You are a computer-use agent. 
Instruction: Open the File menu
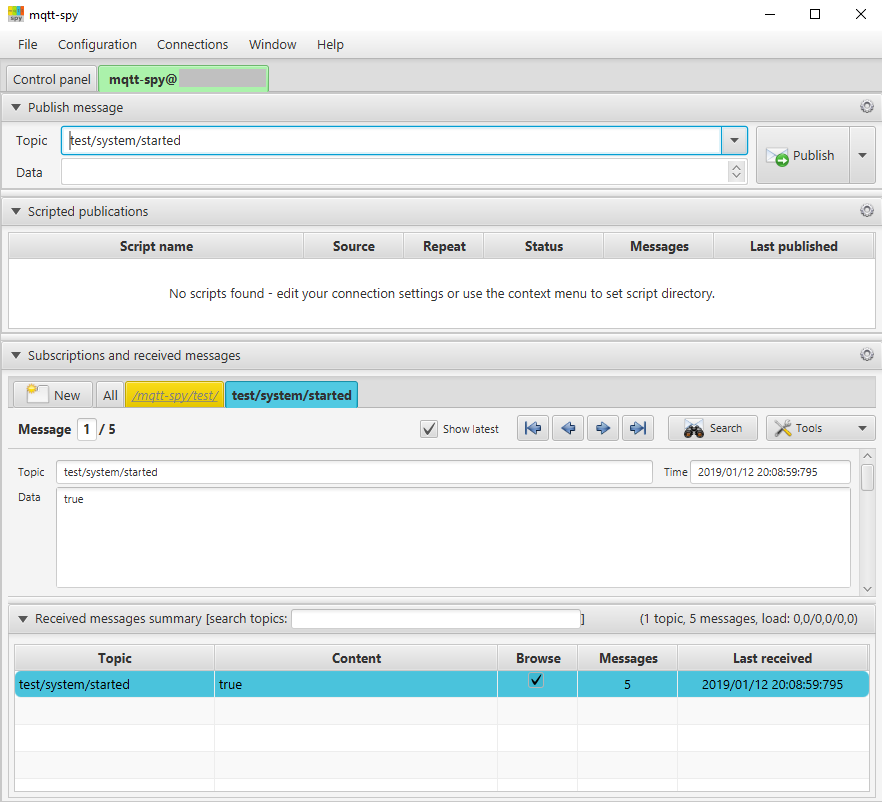tap(28, 44)
